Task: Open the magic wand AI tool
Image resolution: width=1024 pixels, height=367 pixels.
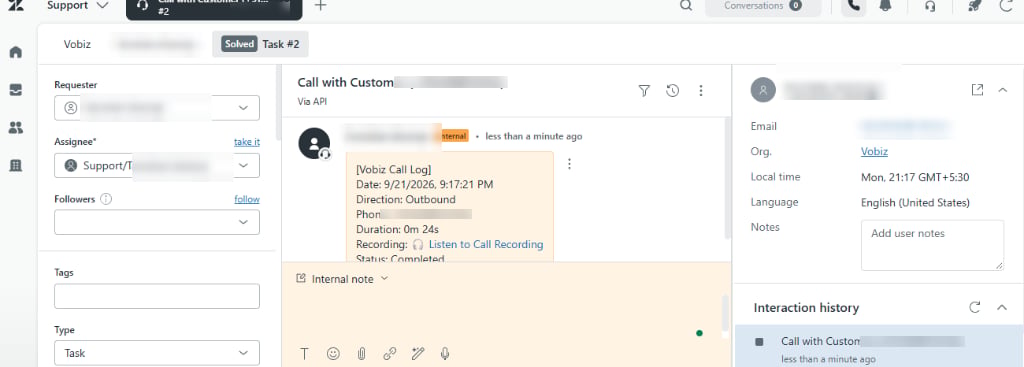Action: tap(418, 354)
